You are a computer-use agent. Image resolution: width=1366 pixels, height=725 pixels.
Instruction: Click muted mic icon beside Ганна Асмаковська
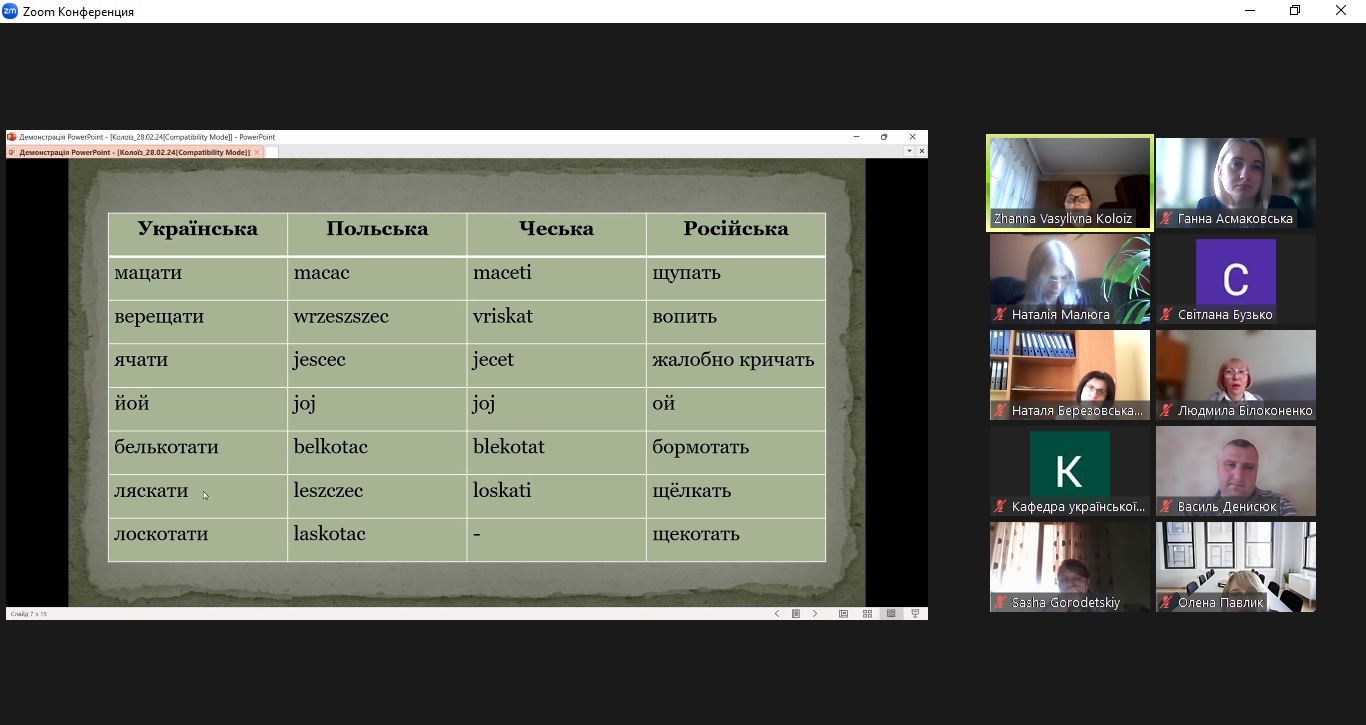point(1166,219)
